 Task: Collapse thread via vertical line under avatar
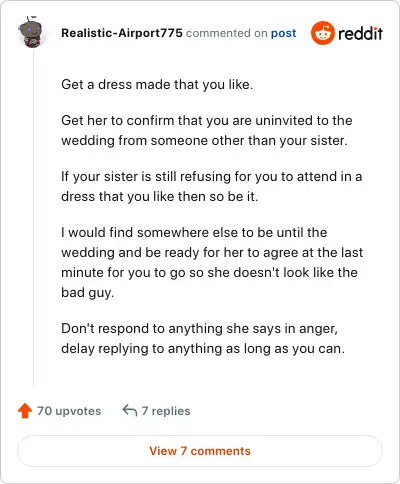[x=33, y=218]
